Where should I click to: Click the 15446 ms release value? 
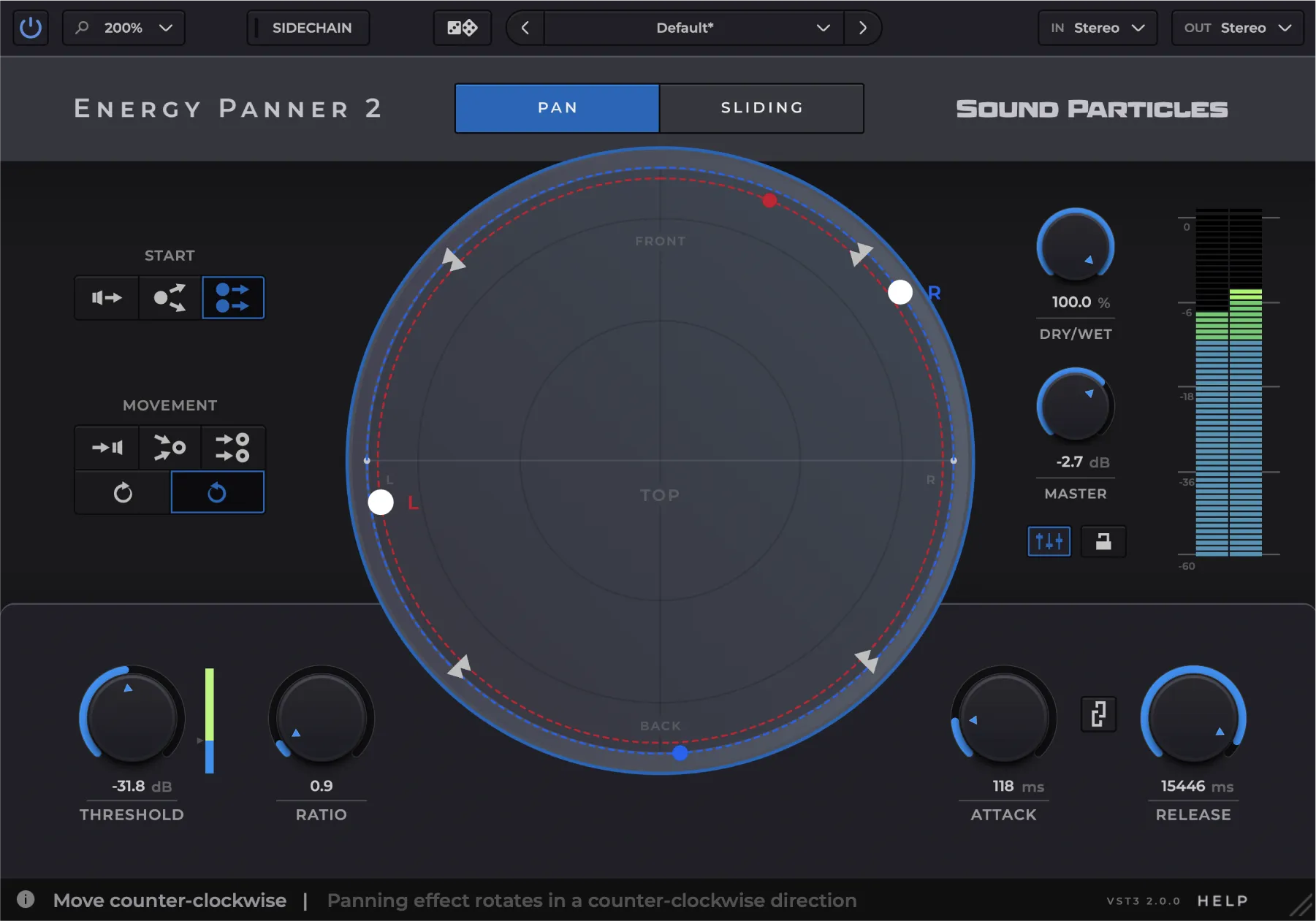tap(1197, 787)
